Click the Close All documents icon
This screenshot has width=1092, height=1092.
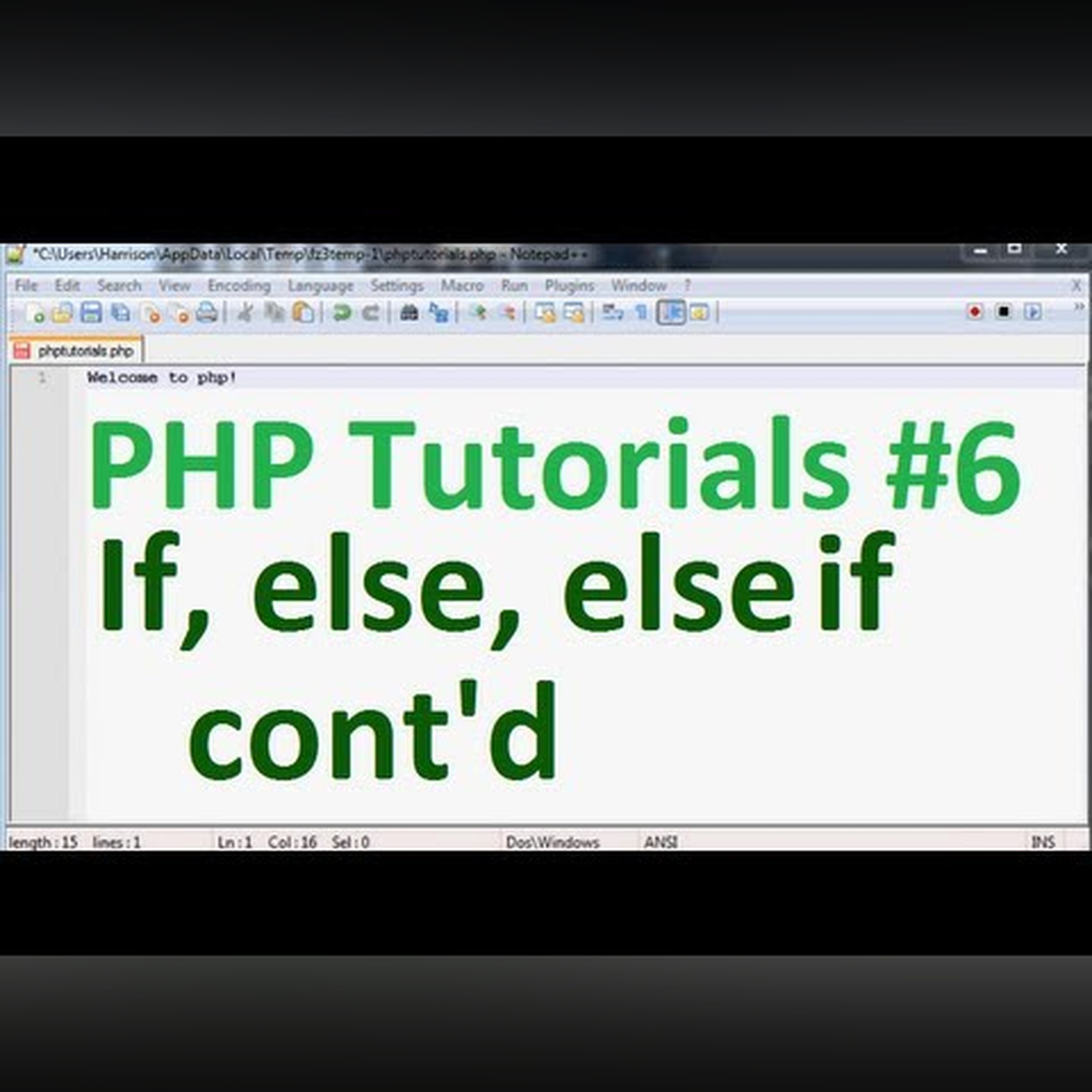[180, 313]
